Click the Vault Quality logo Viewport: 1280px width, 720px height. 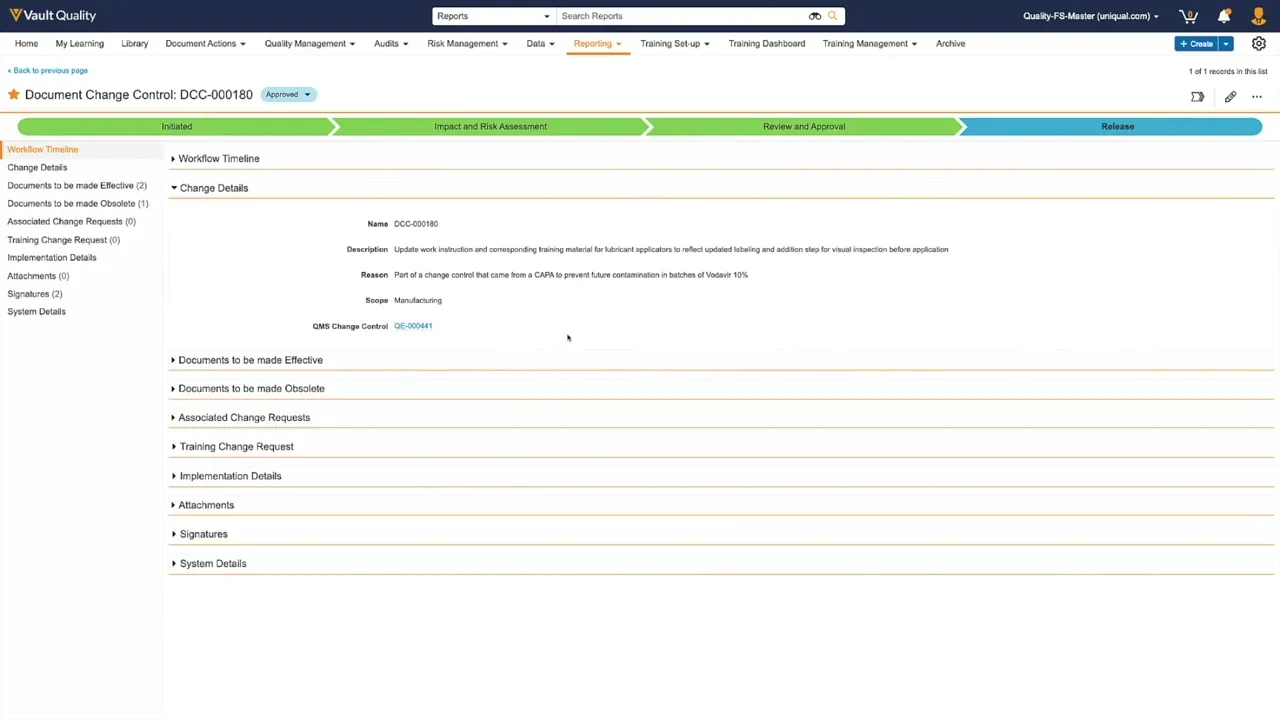pyautogui.click(x=53, y=15)
